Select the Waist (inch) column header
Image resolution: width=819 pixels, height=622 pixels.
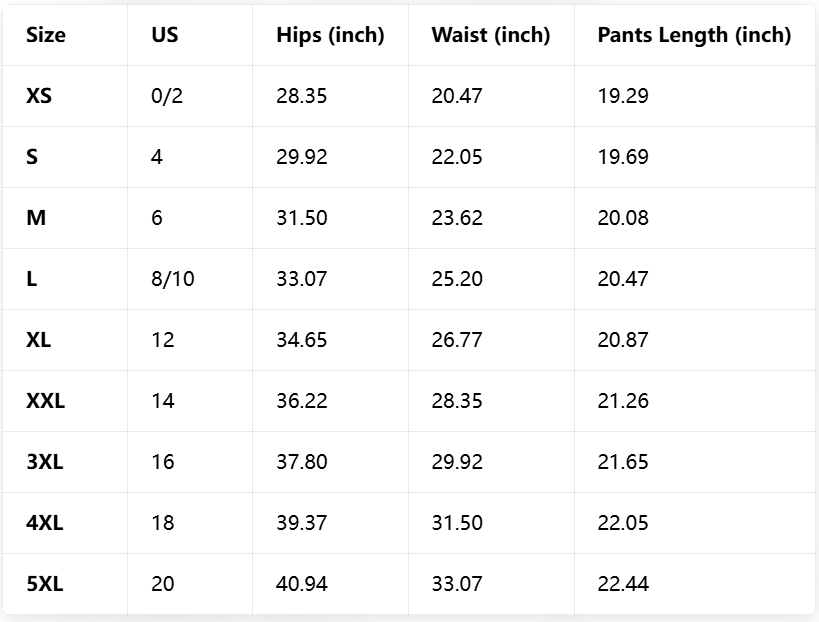coord(491,35)
